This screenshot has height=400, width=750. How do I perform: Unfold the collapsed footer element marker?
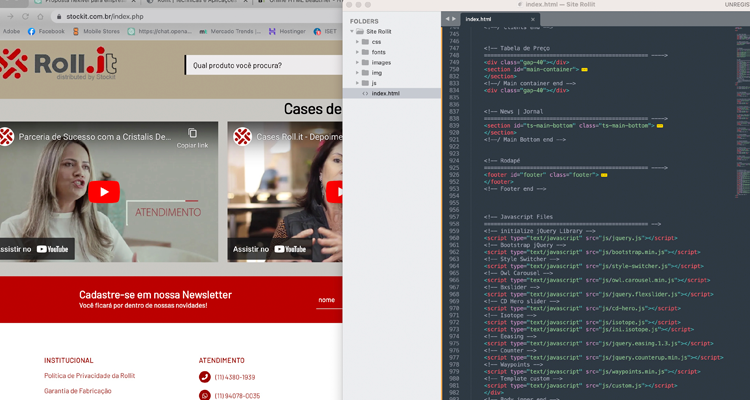605,175
